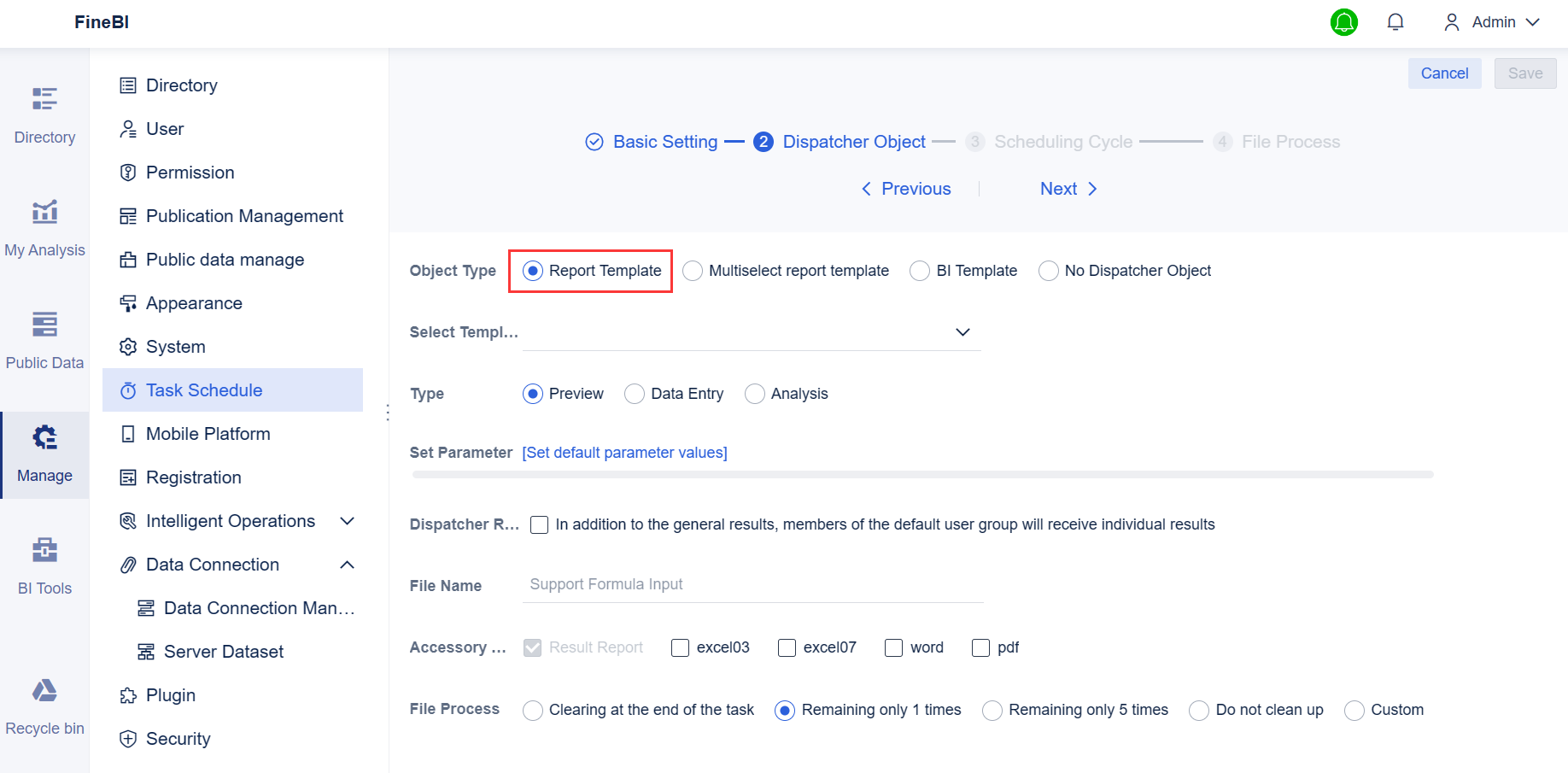Select the BI Template radio option

click(x=919, y=271)
